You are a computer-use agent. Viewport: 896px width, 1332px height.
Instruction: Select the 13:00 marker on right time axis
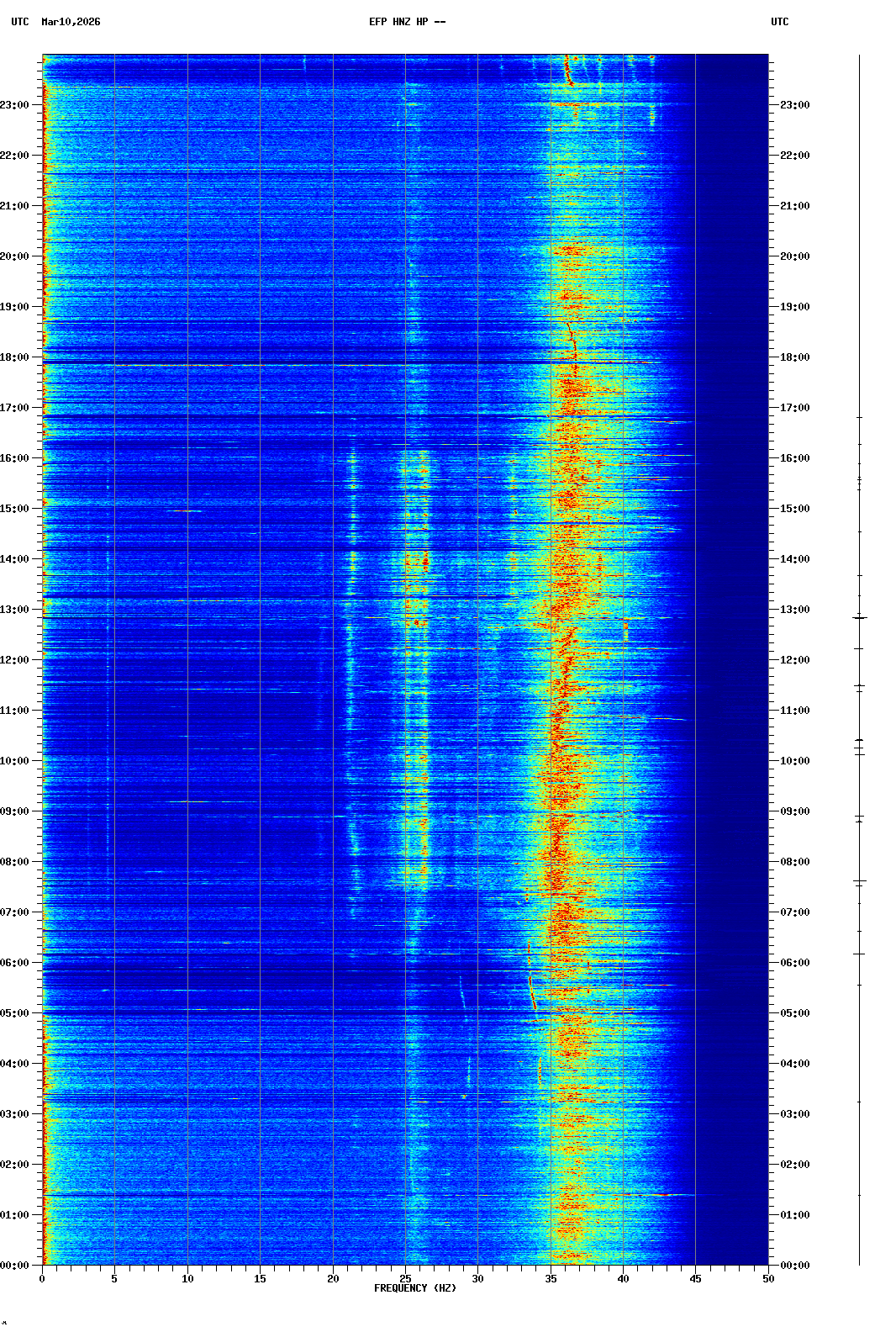click(x=794, y=610)
